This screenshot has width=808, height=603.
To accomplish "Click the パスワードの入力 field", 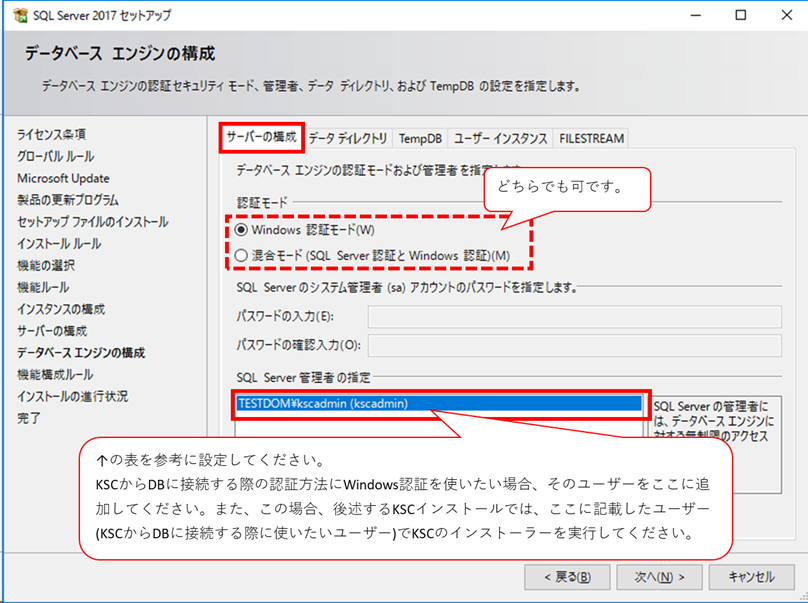I will click(575, 316).
